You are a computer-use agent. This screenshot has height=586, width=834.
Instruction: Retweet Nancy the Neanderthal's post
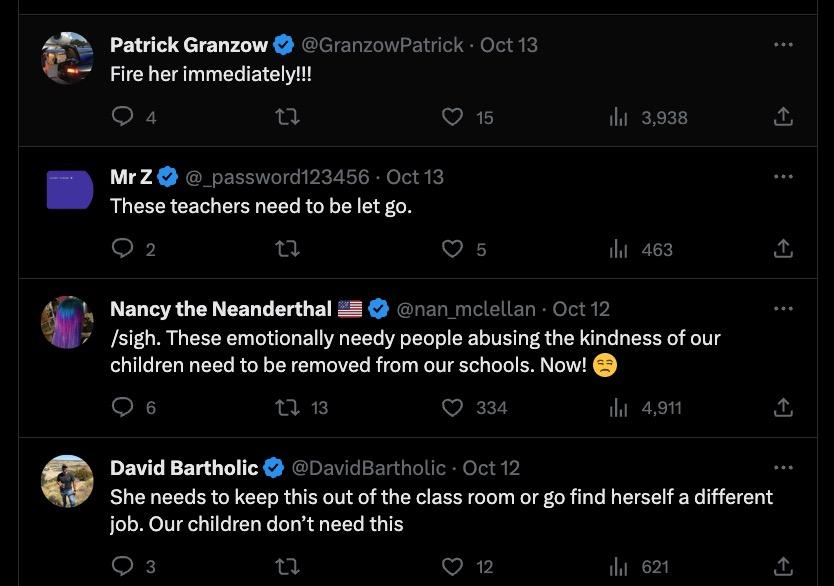pyautogui.click(x=288, y=407)
